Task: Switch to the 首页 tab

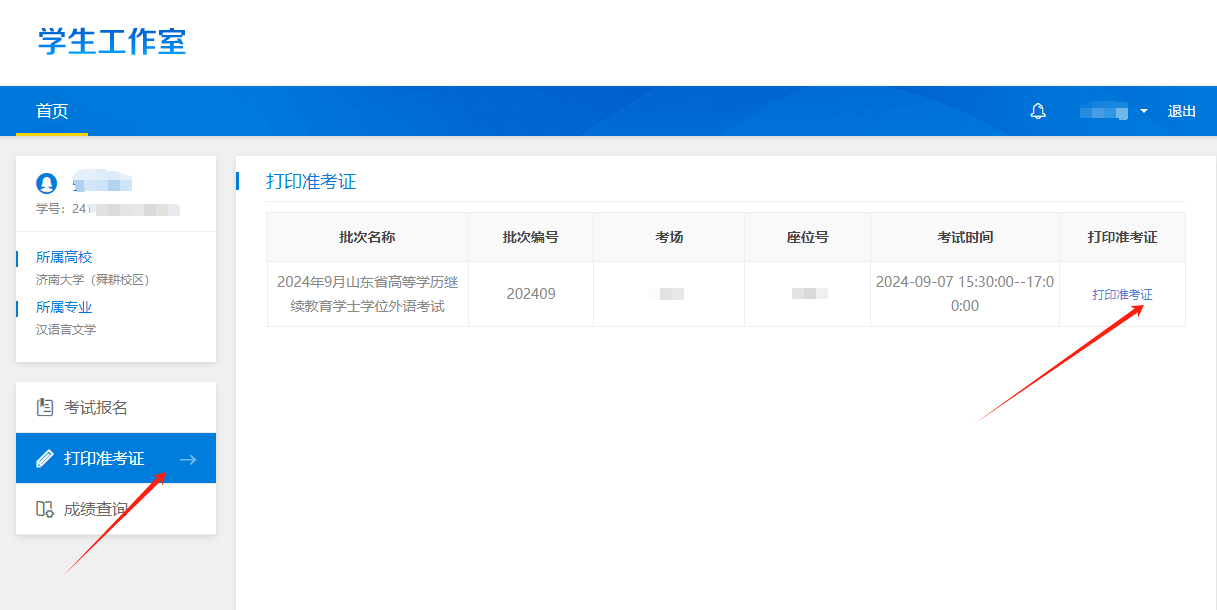Action: click(52, 111)
